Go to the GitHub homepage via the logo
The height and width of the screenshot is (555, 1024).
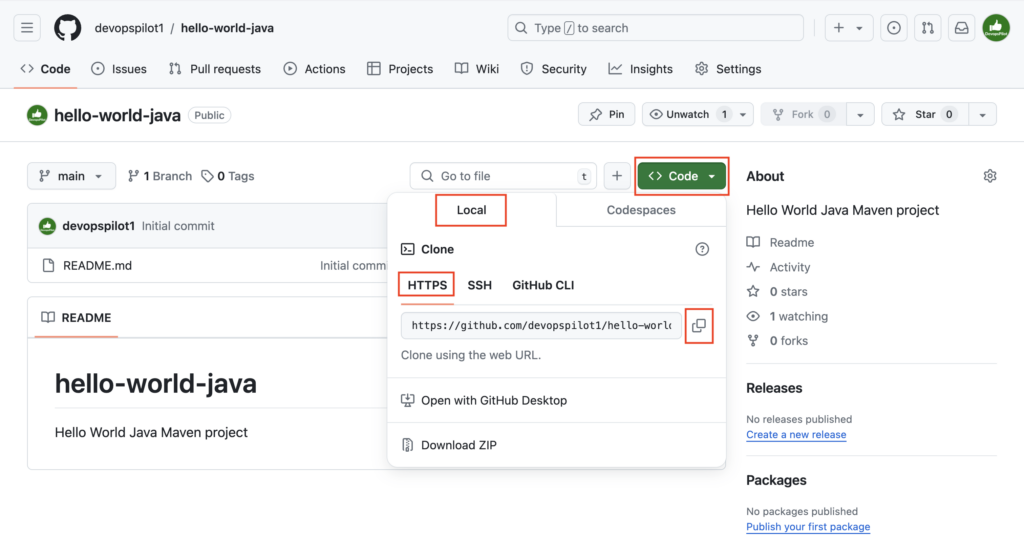[67, 28]
